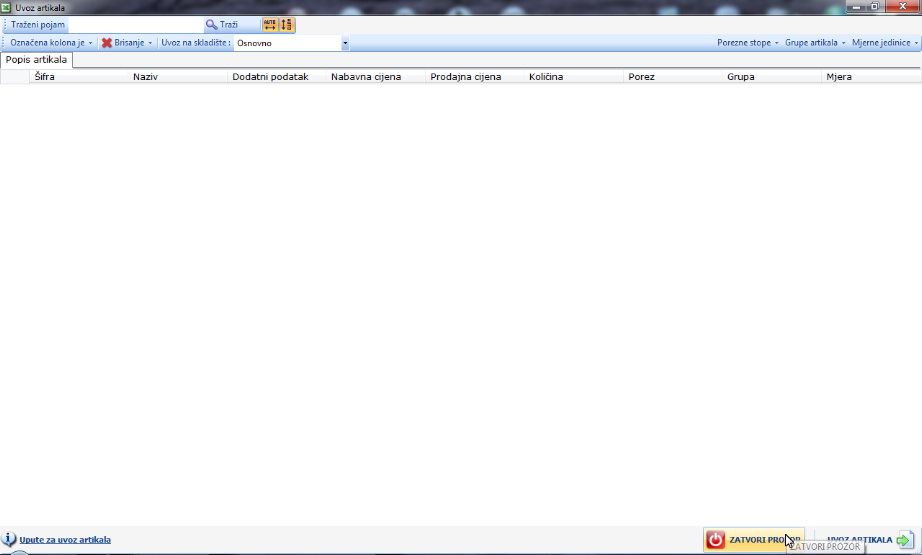Click the ZATVORI PROZOR button
The image size is (922, 555).
[x=754, y=540]
